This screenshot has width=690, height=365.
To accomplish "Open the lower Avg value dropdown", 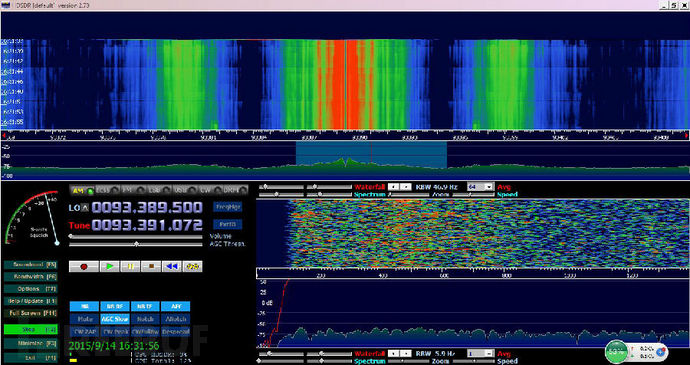I will 481,354.
